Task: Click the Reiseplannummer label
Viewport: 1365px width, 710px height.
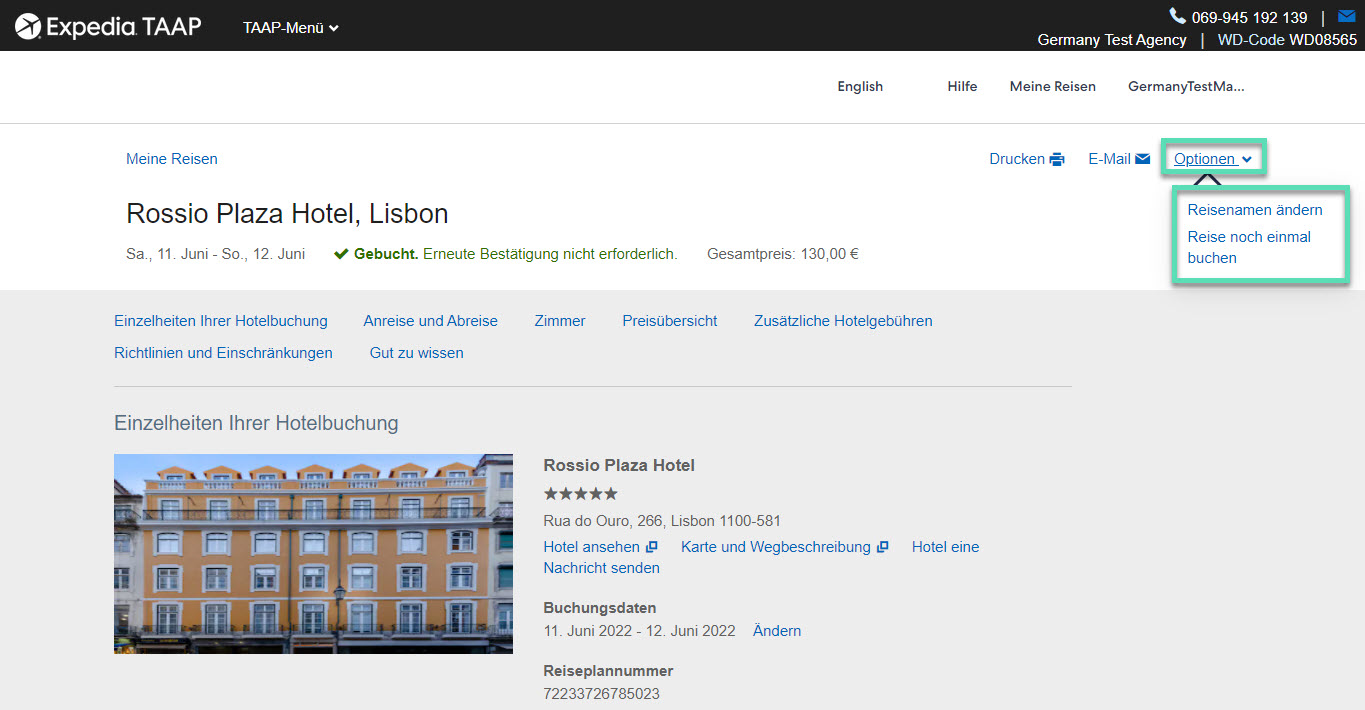Action: [x=608, y=671]
